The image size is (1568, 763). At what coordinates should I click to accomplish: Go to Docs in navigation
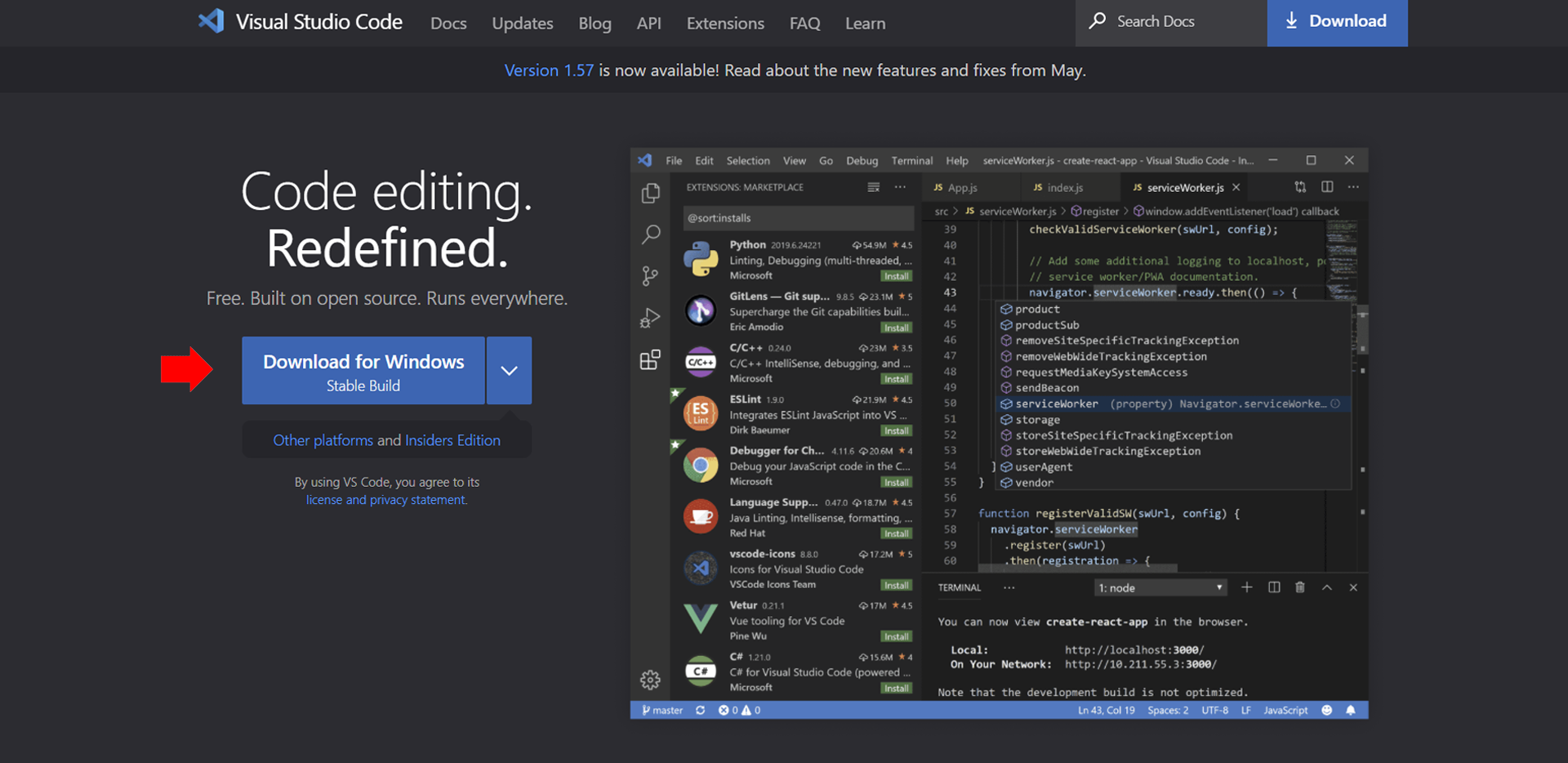pos(448,23)
